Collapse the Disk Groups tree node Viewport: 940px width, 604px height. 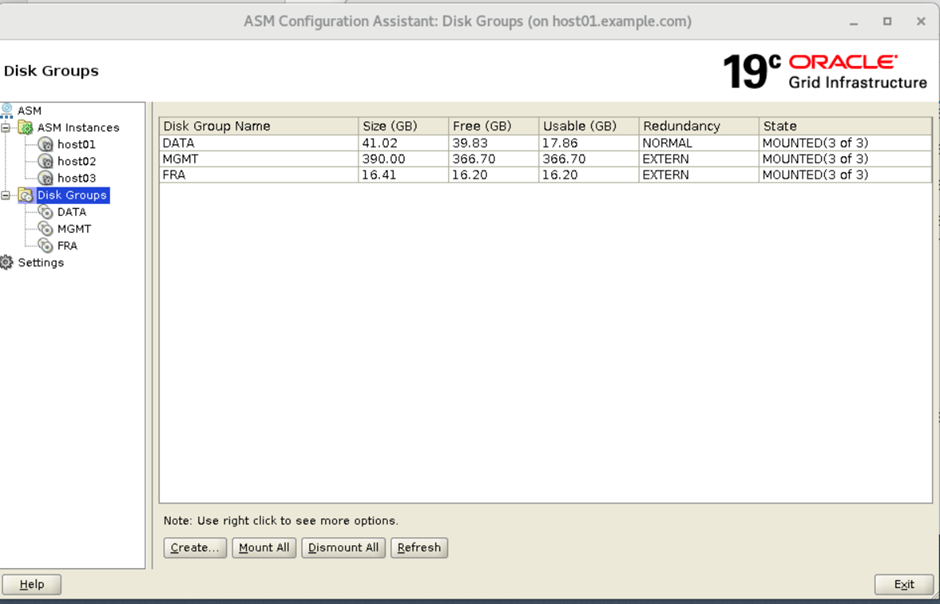coord(6,195)
